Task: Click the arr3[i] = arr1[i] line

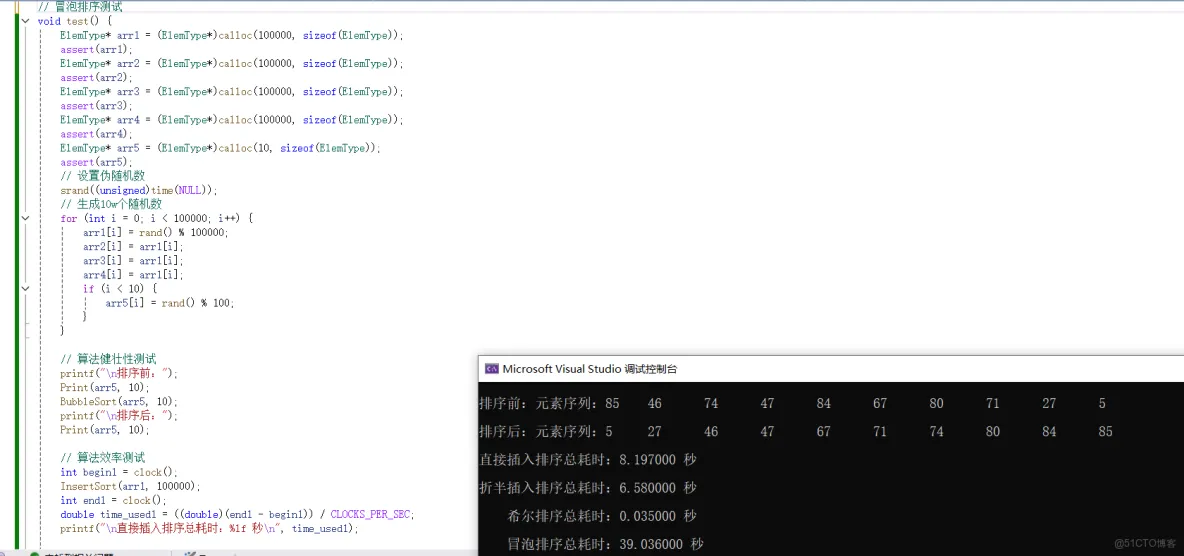Action: tap(133, 261)
